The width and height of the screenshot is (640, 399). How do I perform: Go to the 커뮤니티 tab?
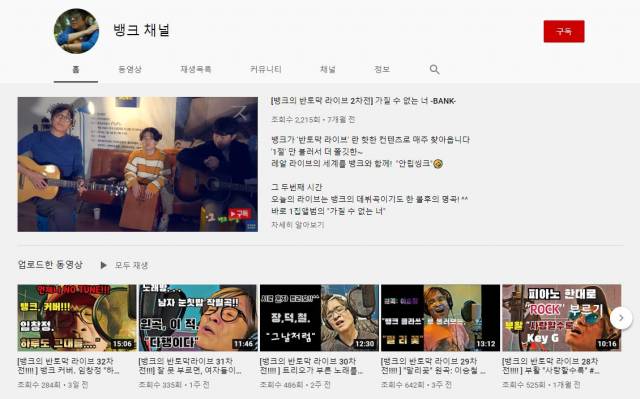coord(266,69)
